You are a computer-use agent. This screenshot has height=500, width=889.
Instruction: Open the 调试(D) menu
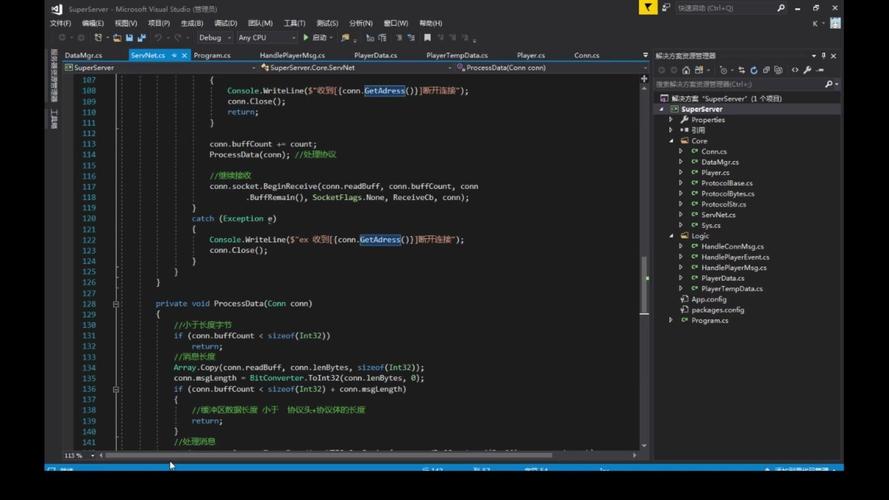coord(225,23)
